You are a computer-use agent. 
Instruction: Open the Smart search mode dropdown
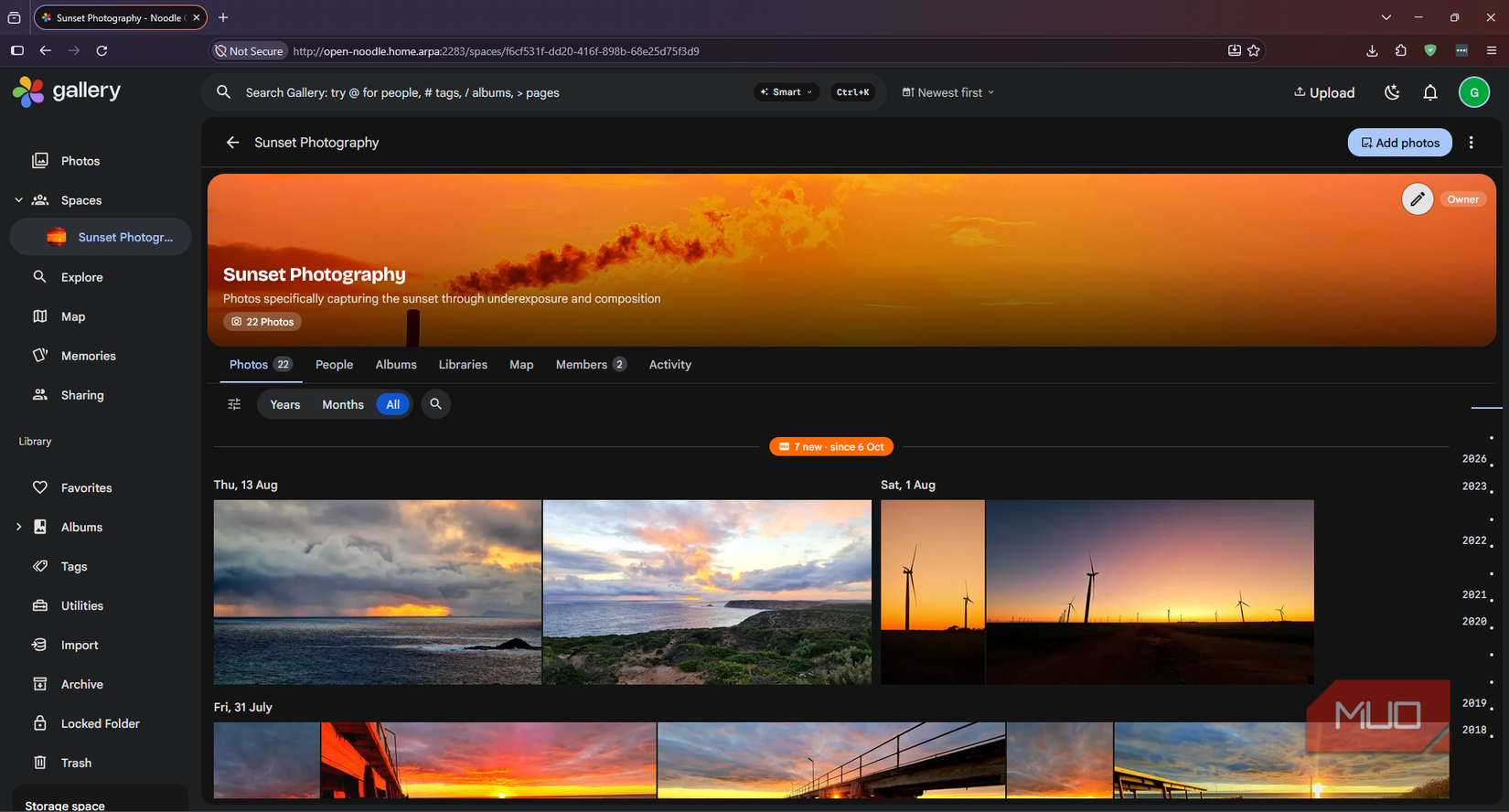coord(786,92)
